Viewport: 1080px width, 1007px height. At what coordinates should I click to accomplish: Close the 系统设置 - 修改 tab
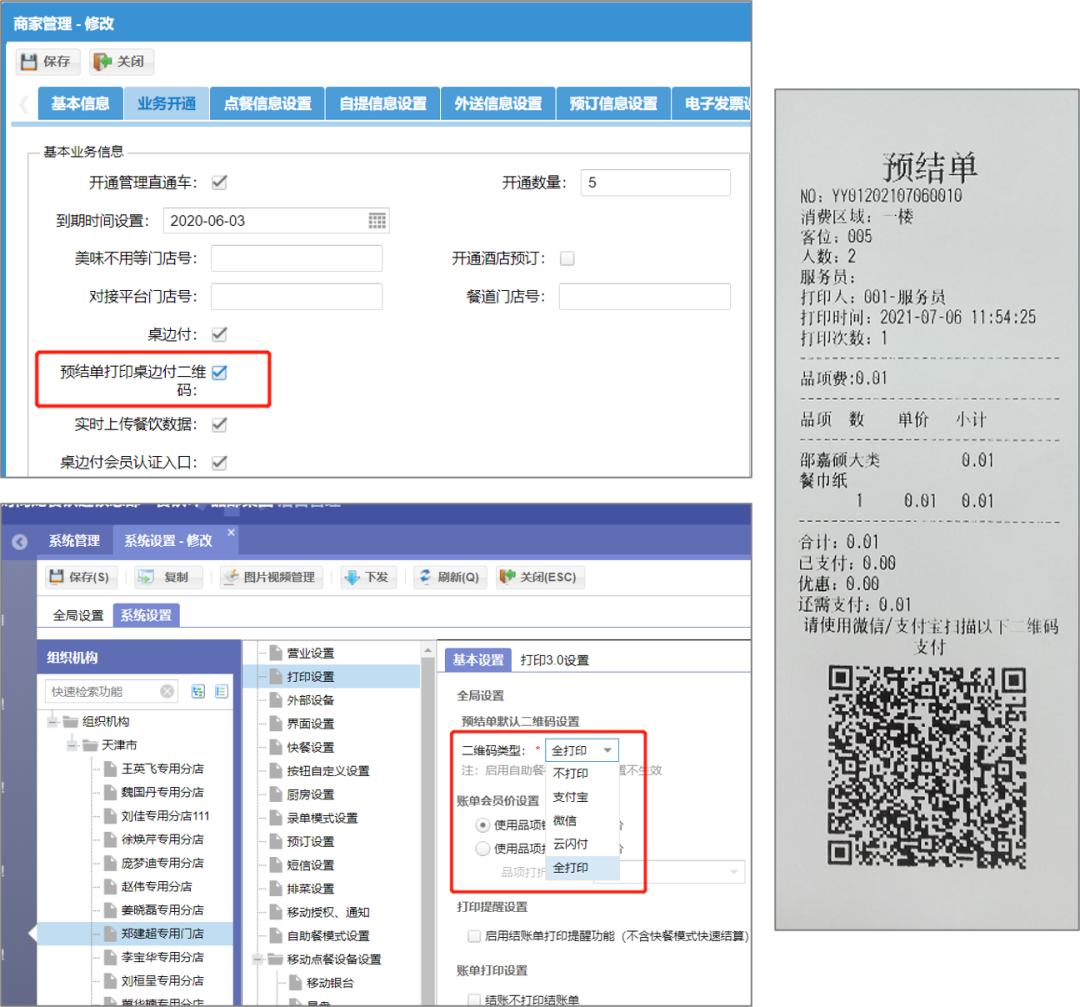[231, 532]
